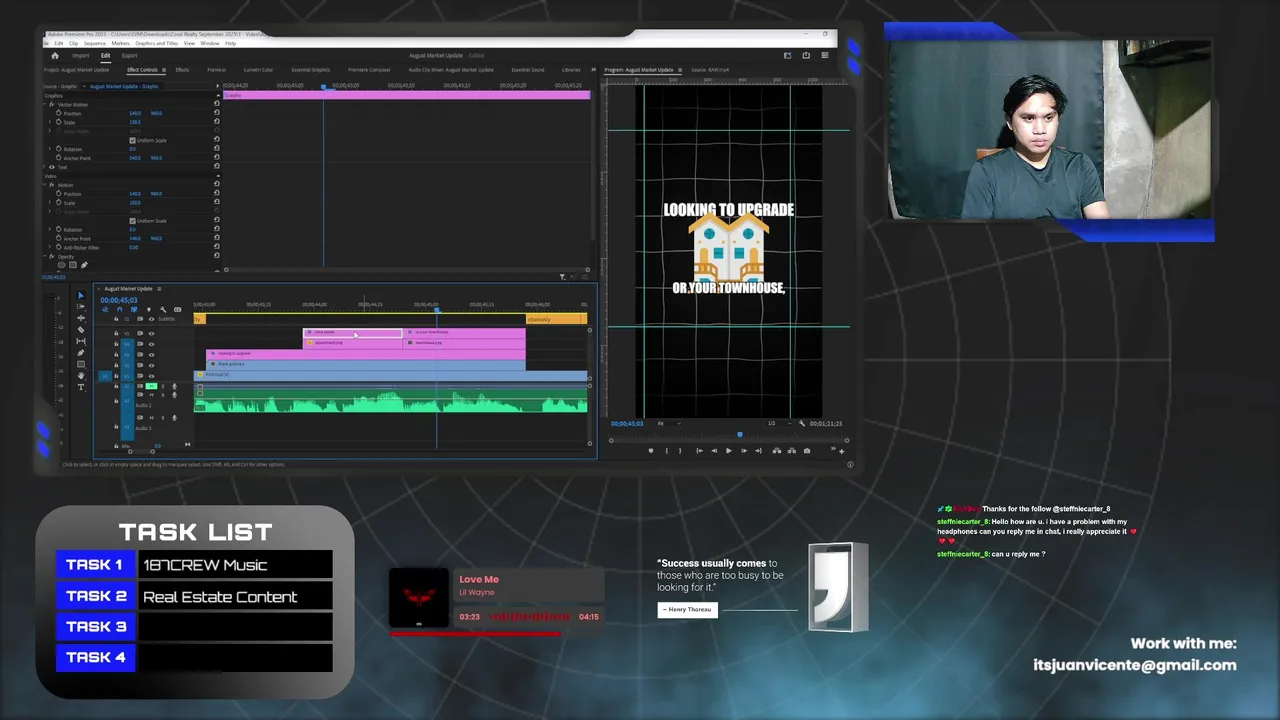Click the timeline timecode 00;00;45;03

point(118,300)
